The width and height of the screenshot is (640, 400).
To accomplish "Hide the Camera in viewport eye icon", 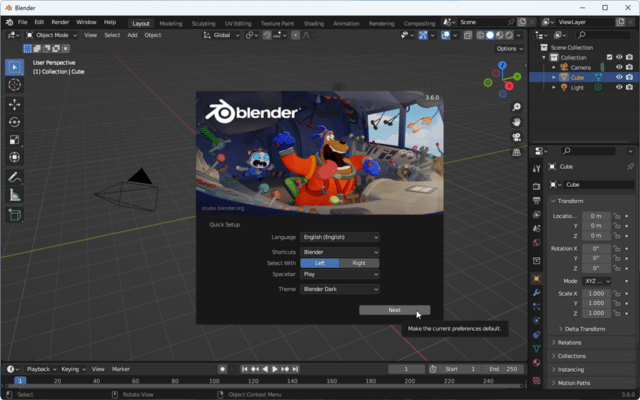I will [619, 67].
